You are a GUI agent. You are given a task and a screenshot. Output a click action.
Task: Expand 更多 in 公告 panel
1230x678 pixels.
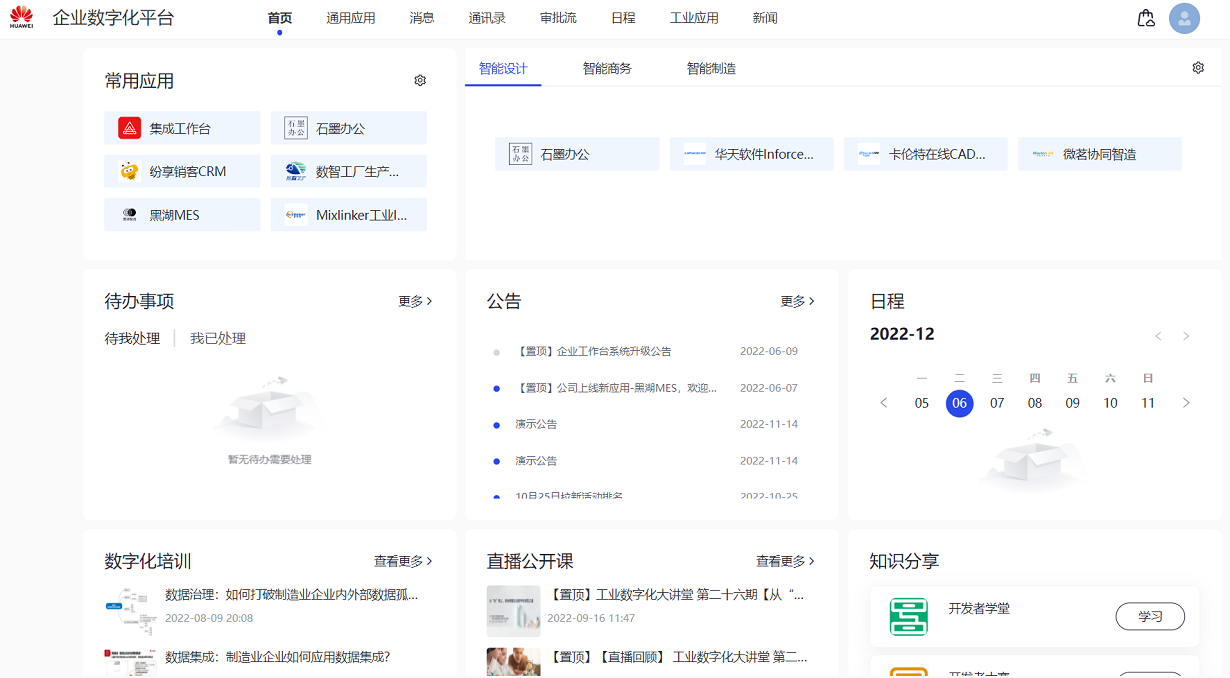(x=797, y=301)
